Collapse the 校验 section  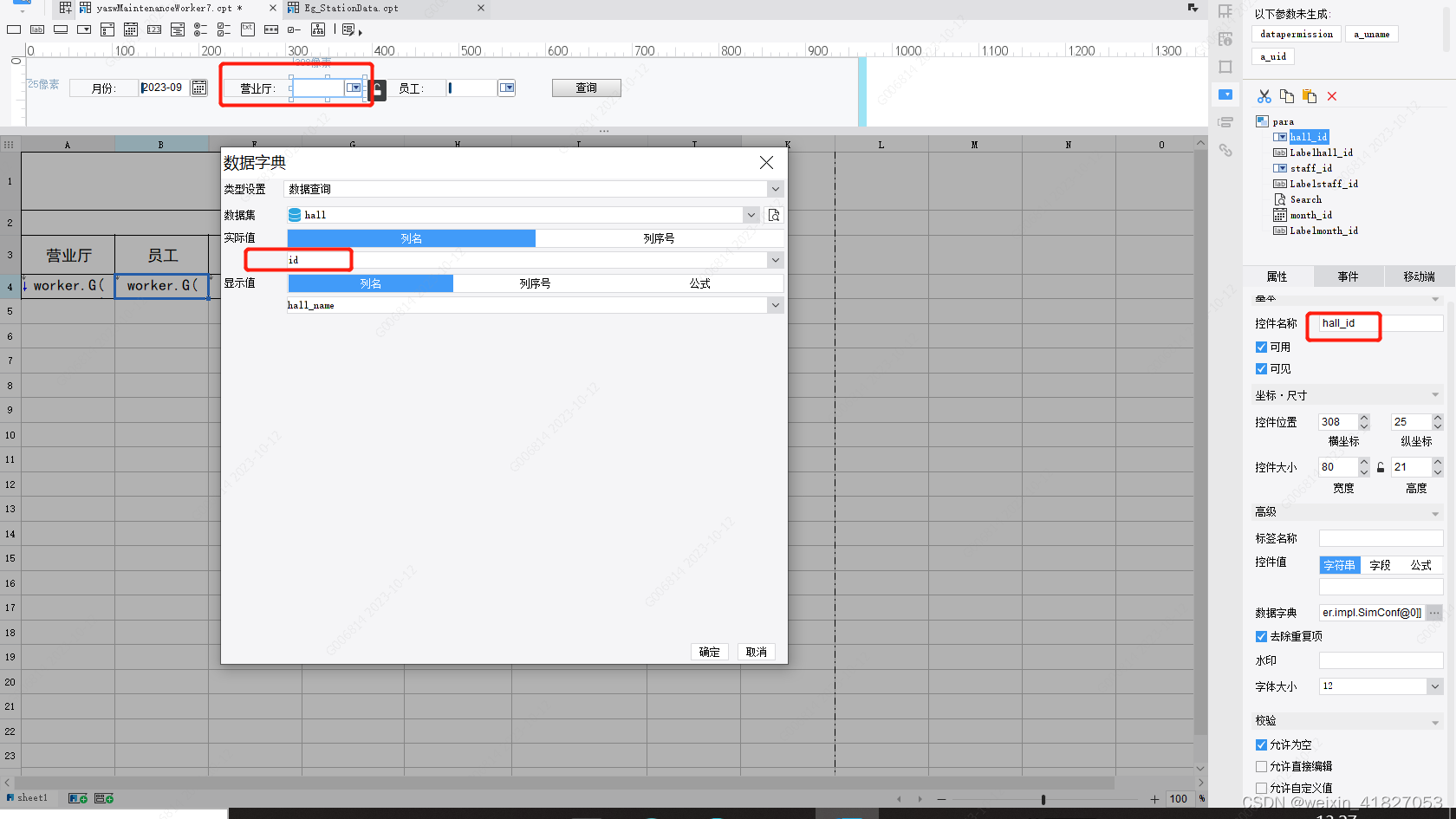(x=1435, y=722)
